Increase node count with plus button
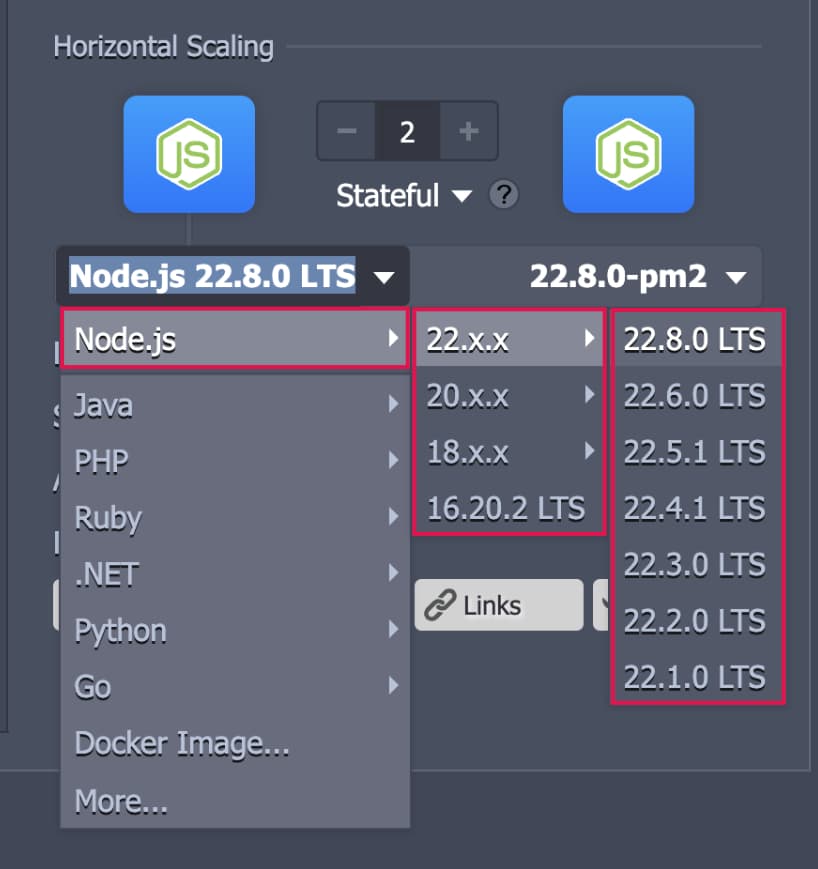818x869 pixels. pos(468,132)
